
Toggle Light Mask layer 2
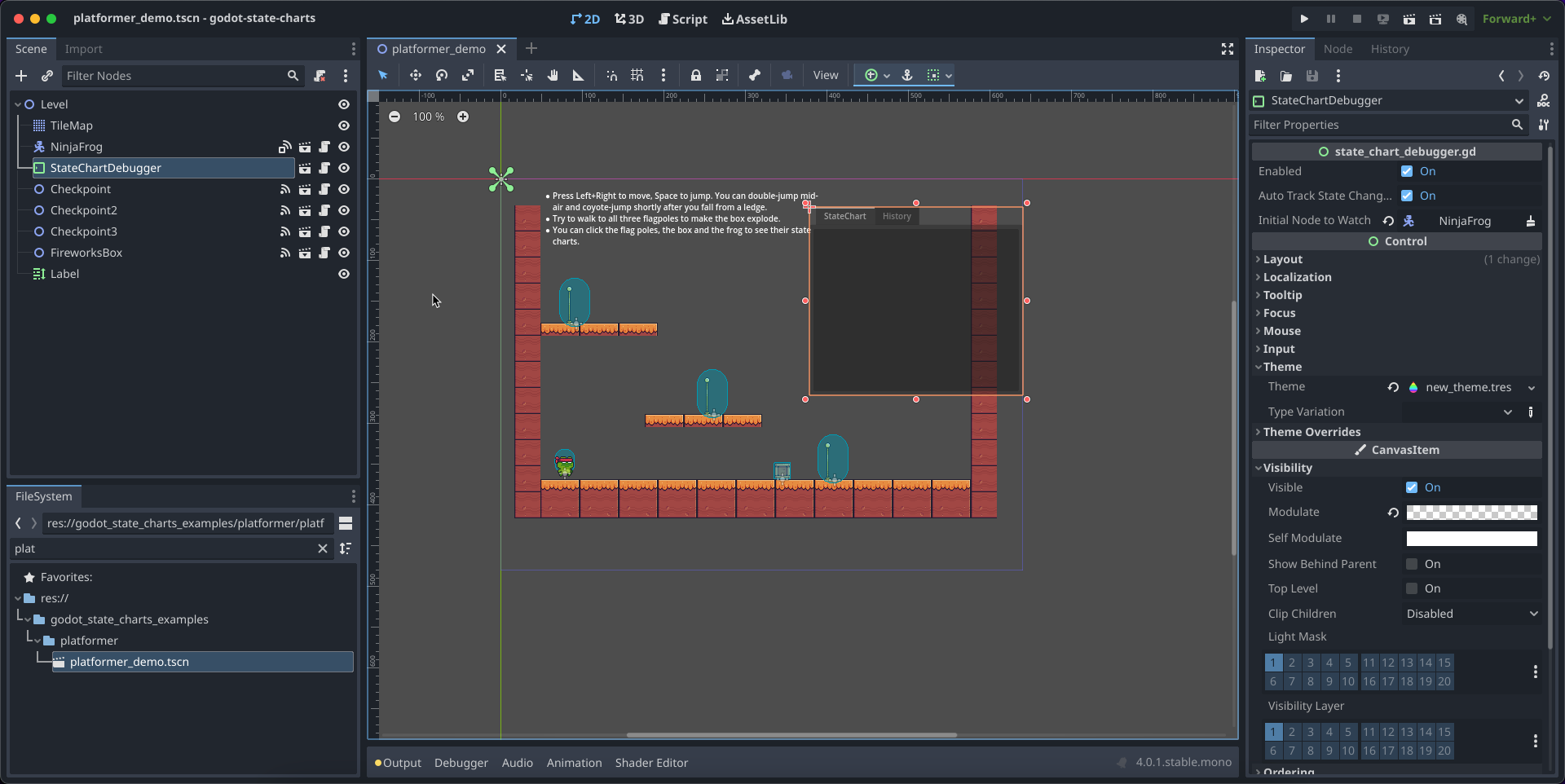(x=1292, y=663)
